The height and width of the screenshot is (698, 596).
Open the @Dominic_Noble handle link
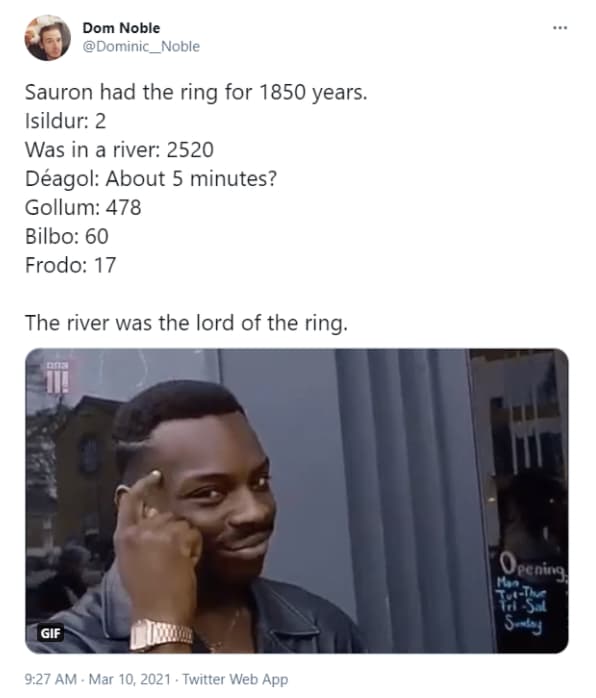141,46
